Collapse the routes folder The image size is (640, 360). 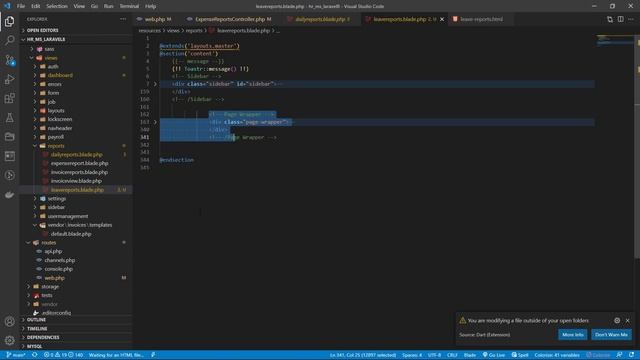49,242
